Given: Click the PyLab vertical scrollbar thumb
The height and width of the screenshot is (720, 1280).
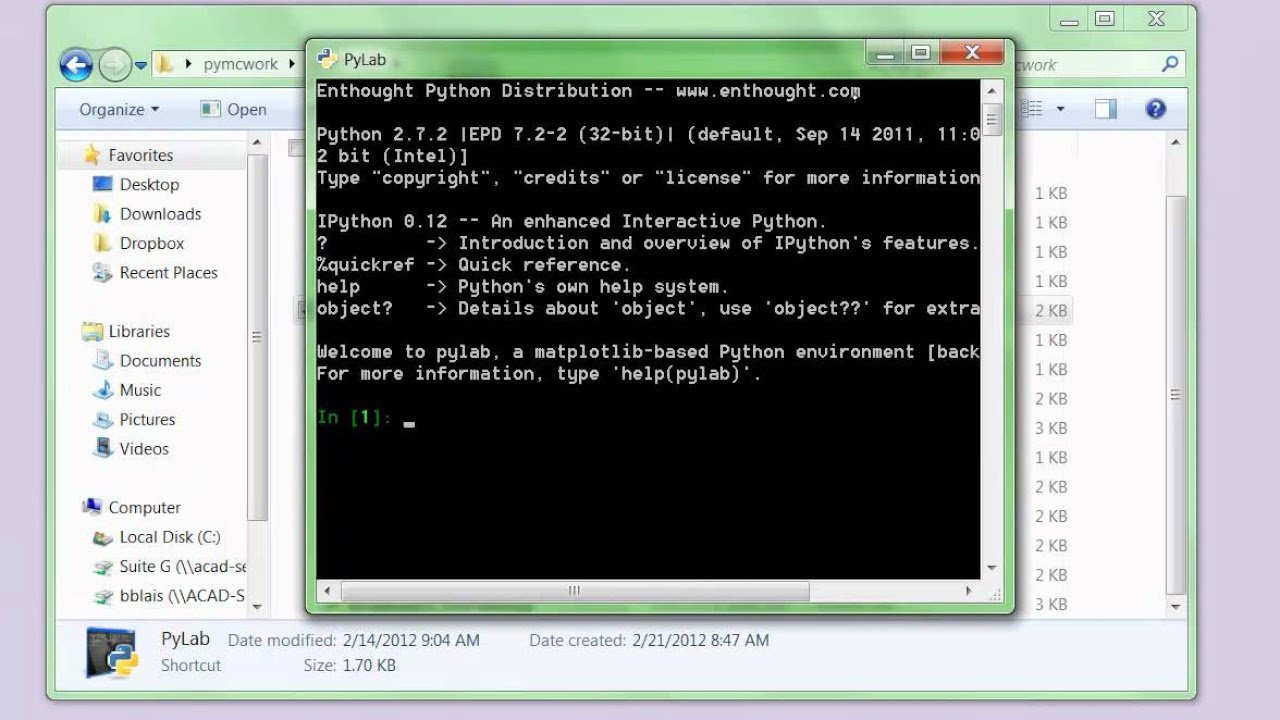Looking at the screenshot, I should (992, 119).
